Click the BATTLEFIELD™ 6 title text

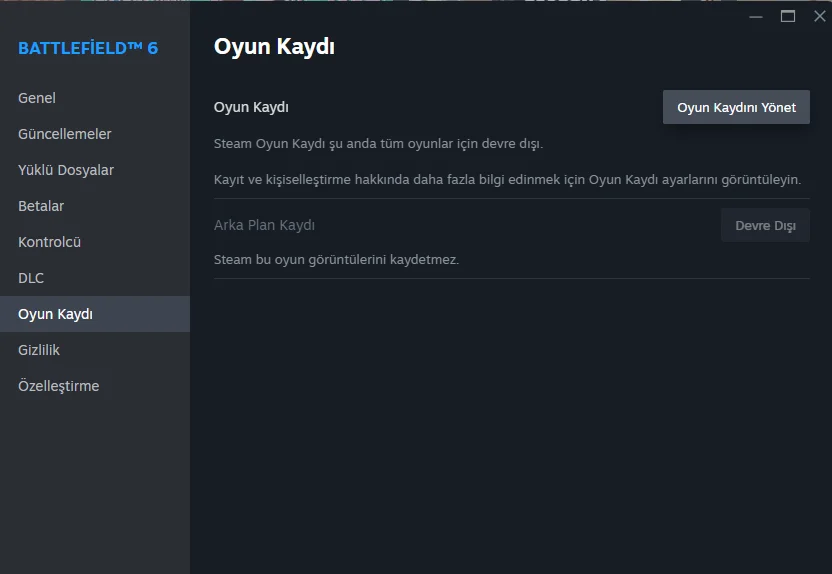click(88, 48)
